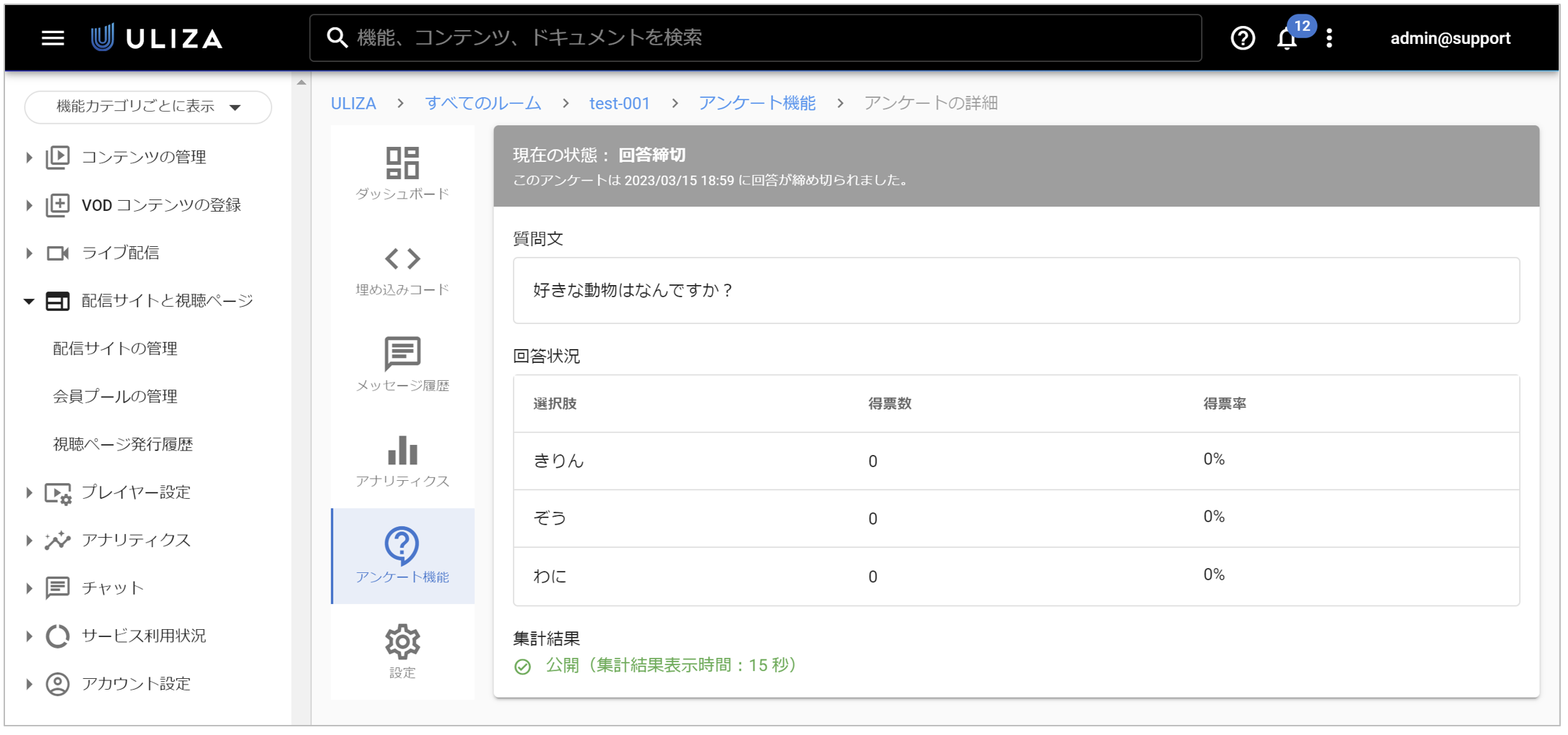Click the 質問文 text box

pyautogui.click(x=1016, y=290)
